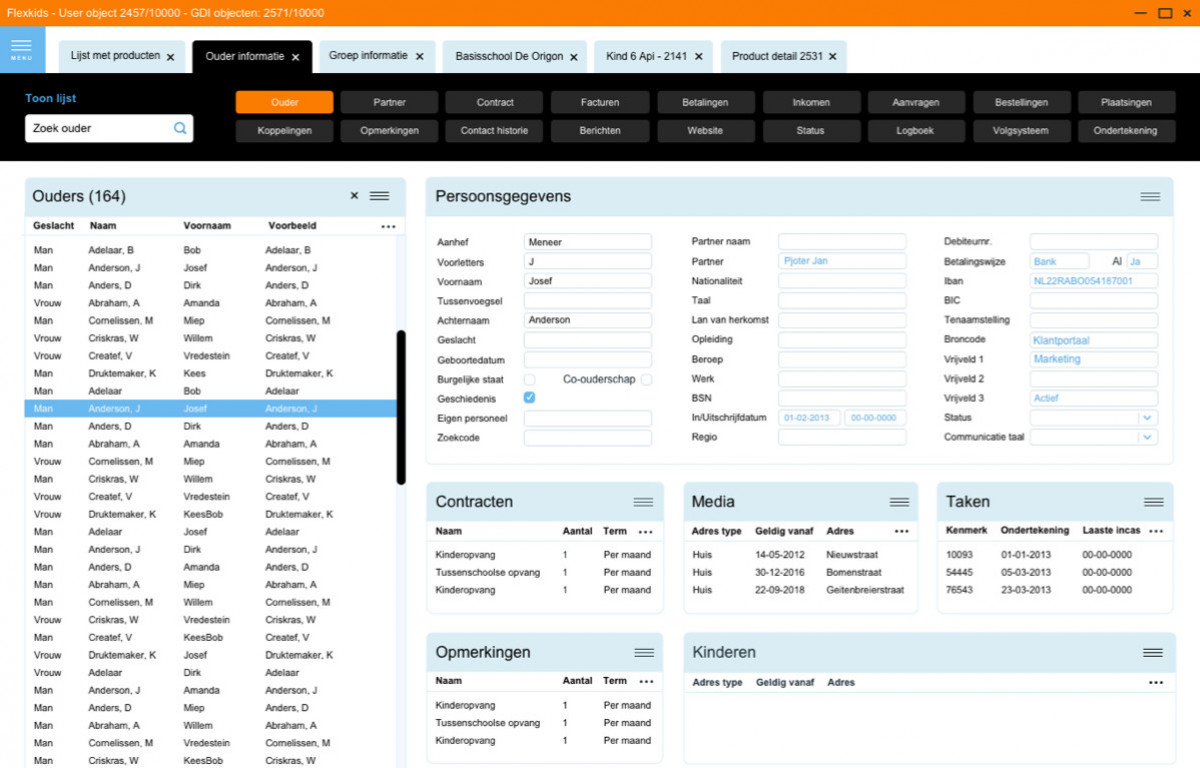The height and width of the screenshot is (768, 1200).
Task: Click the Partner field showing Pjoter Jan
Action: [842, 261]
